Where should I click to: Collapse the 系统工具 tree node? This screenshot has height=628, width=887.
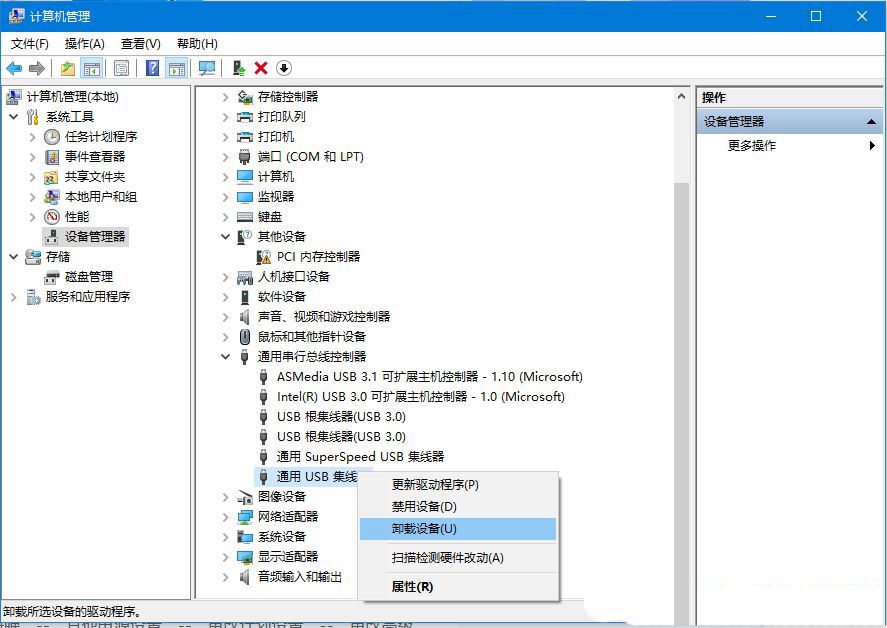coord(14,117)
